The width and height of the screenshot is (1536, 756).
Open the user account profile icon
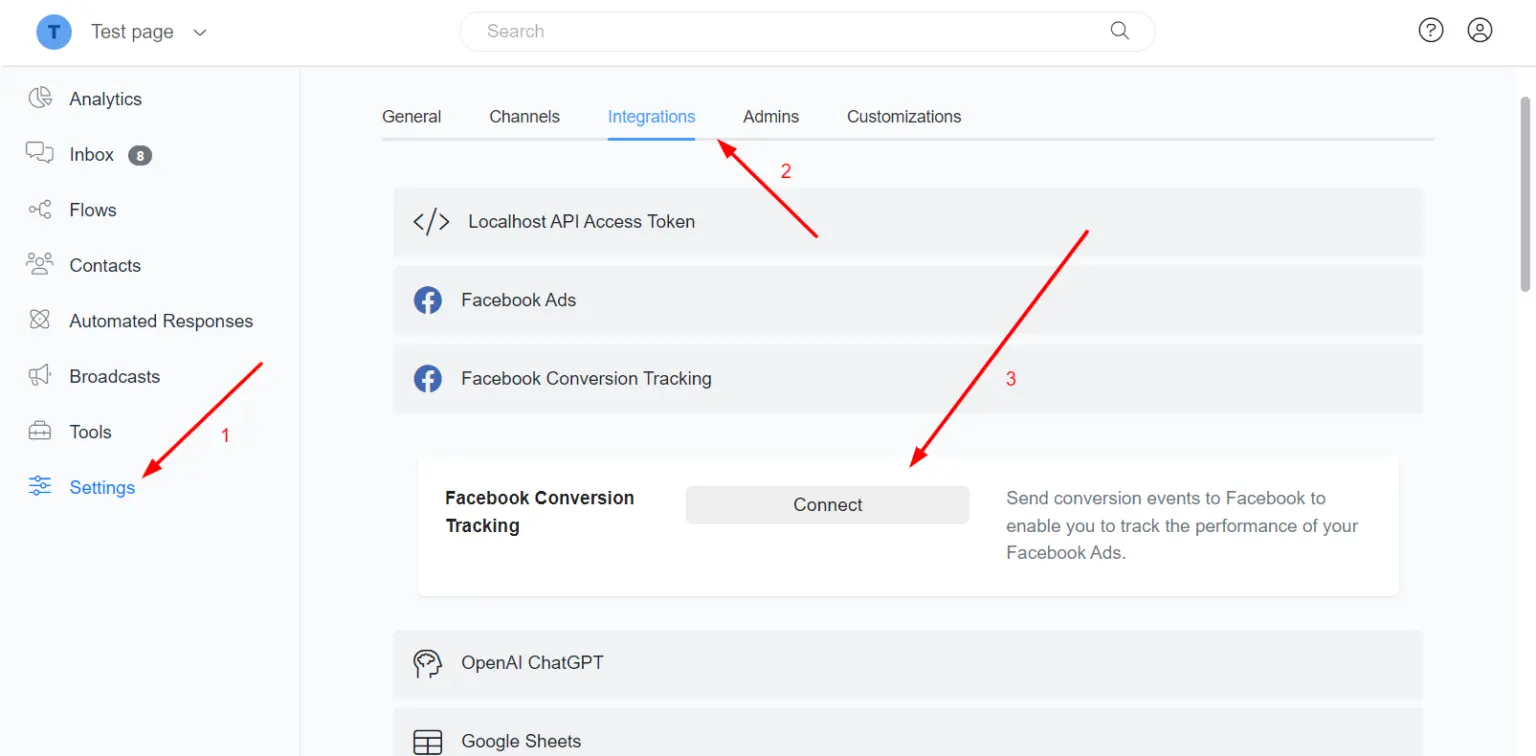(x=1480, y=30)
